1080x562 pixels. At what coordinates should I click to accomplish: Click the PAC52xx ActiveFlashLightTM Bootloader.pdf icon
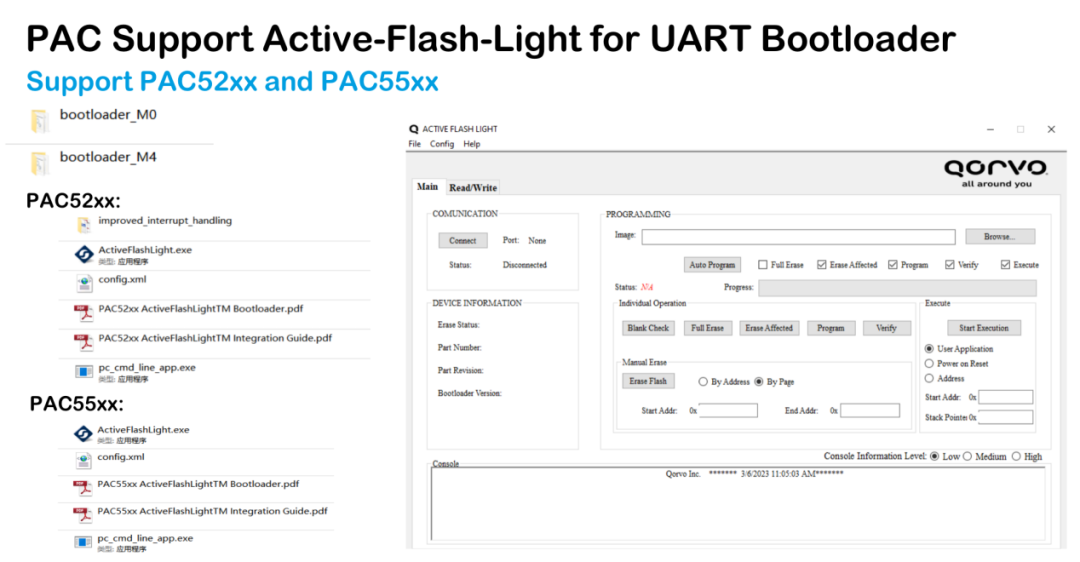[x=84, y=313]
